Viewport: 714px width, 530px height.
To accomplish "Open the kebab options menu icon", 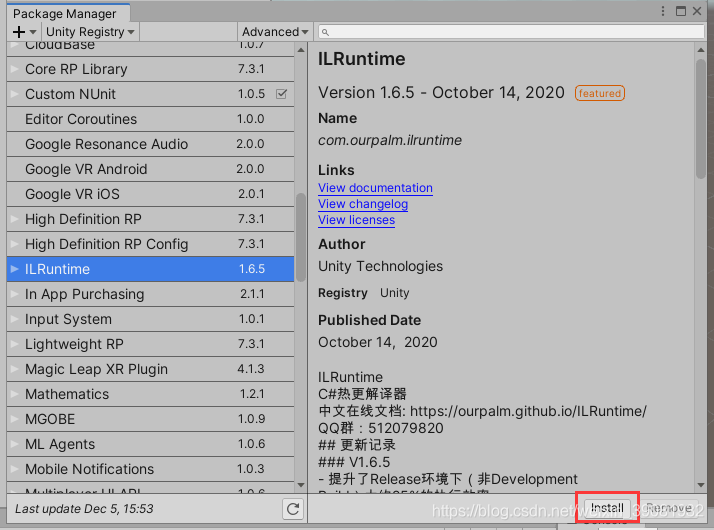I will (663, 11).
